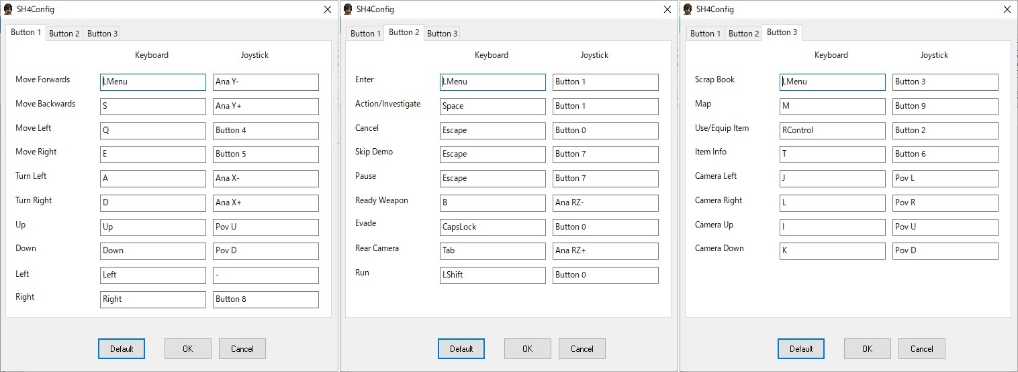Focus the Skip Demo joystick field Button 7
Screen dimensions: 1018x372
point(606,155)
